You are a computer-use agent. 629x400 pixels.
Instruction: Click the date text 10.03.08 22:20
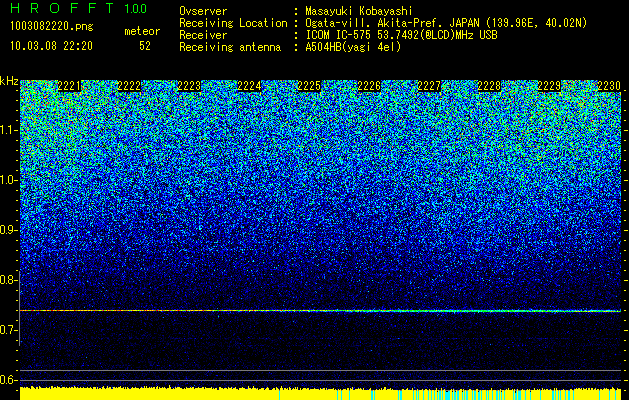click(x=52, y=46)
